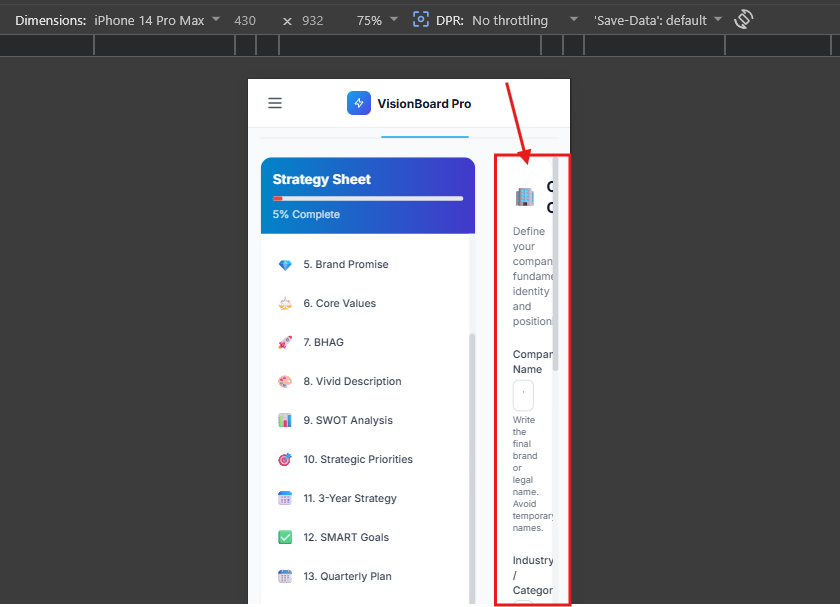
Task: Click the Dimensions: label
Action: [x=50, y=20]
